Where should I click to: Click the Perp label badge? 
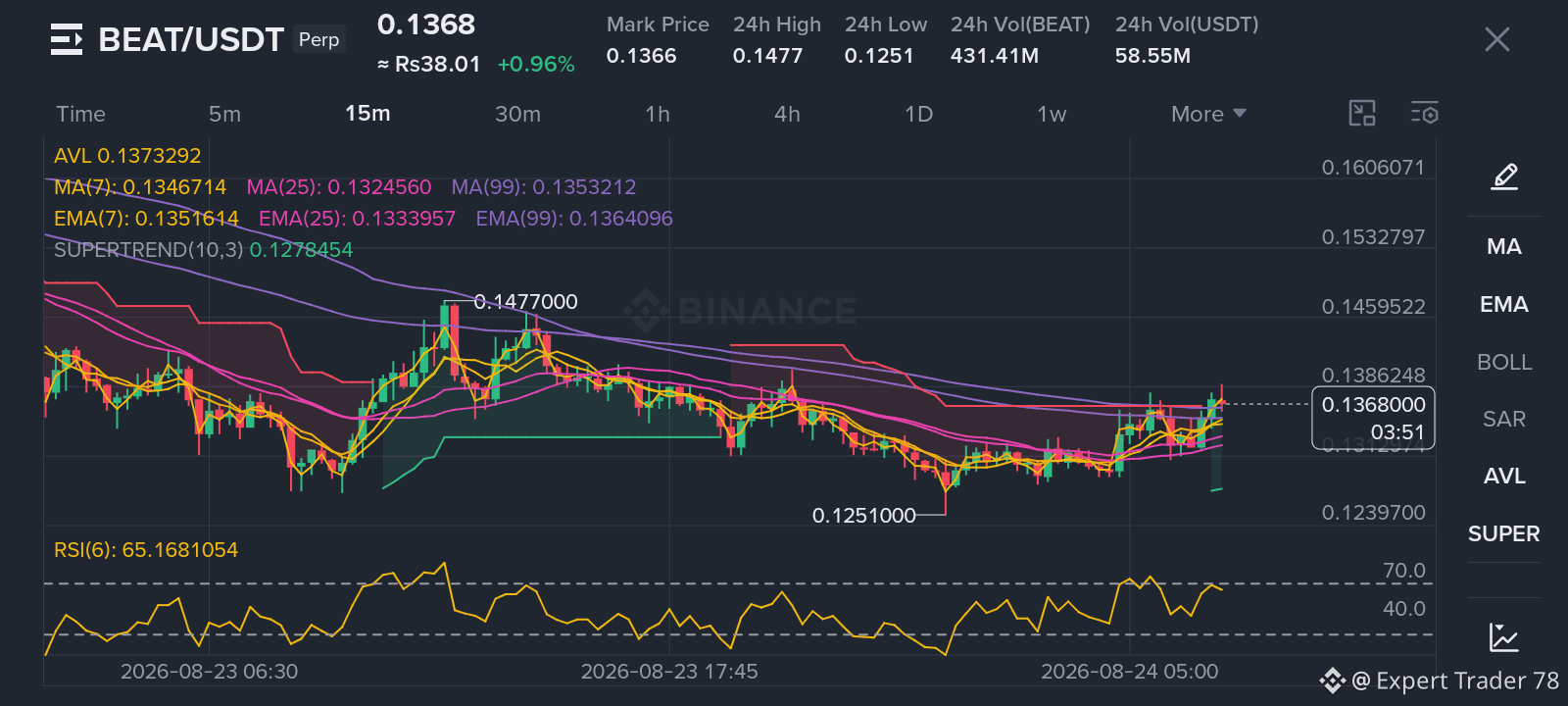click(319, 39)
